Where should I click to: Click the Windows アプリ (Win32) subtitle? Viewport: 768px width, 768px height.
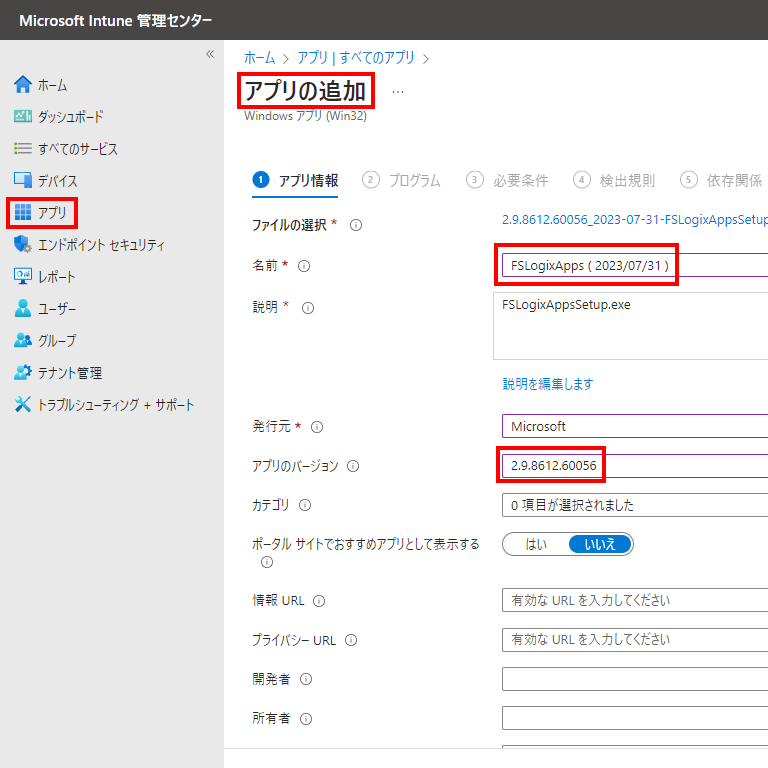click(x=305, y=116)
